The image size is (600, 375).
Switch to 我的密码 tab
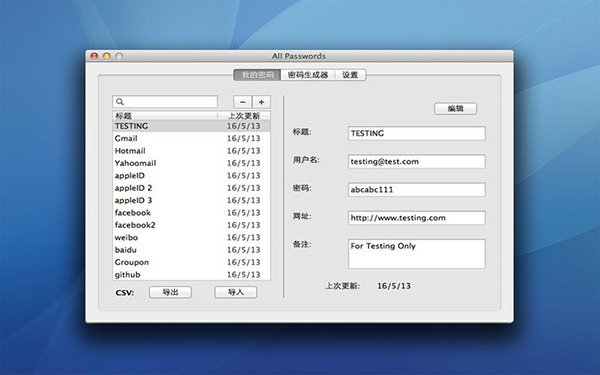pos(258,75)
